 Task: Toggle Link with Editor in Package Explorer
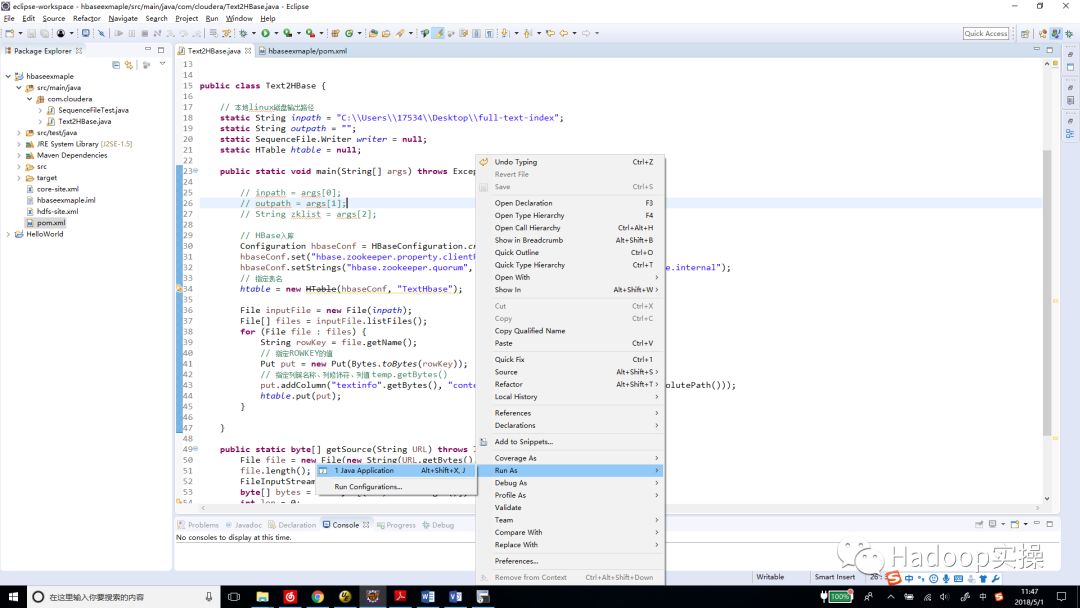[129, 65]
